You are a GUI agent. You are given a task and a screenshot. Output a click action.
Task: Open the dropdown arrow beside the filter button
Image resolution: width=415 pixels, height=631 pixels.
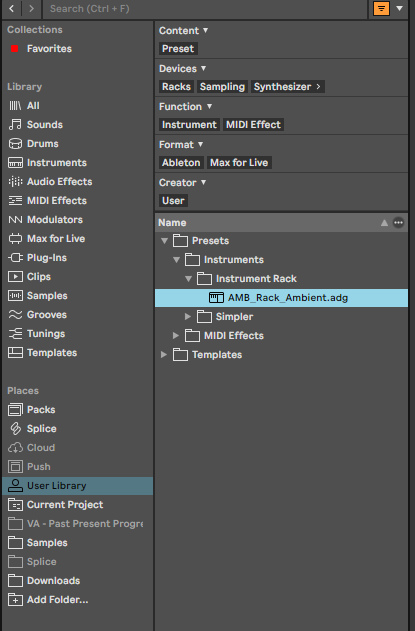coord(399,8)
